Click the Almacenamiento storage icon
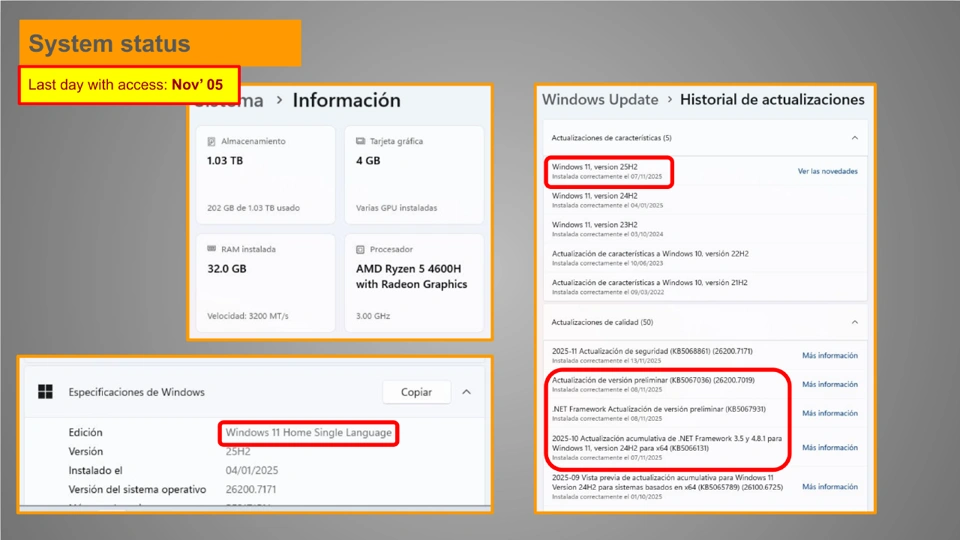The height and width of the screenshot is (540, 960). 211,141
